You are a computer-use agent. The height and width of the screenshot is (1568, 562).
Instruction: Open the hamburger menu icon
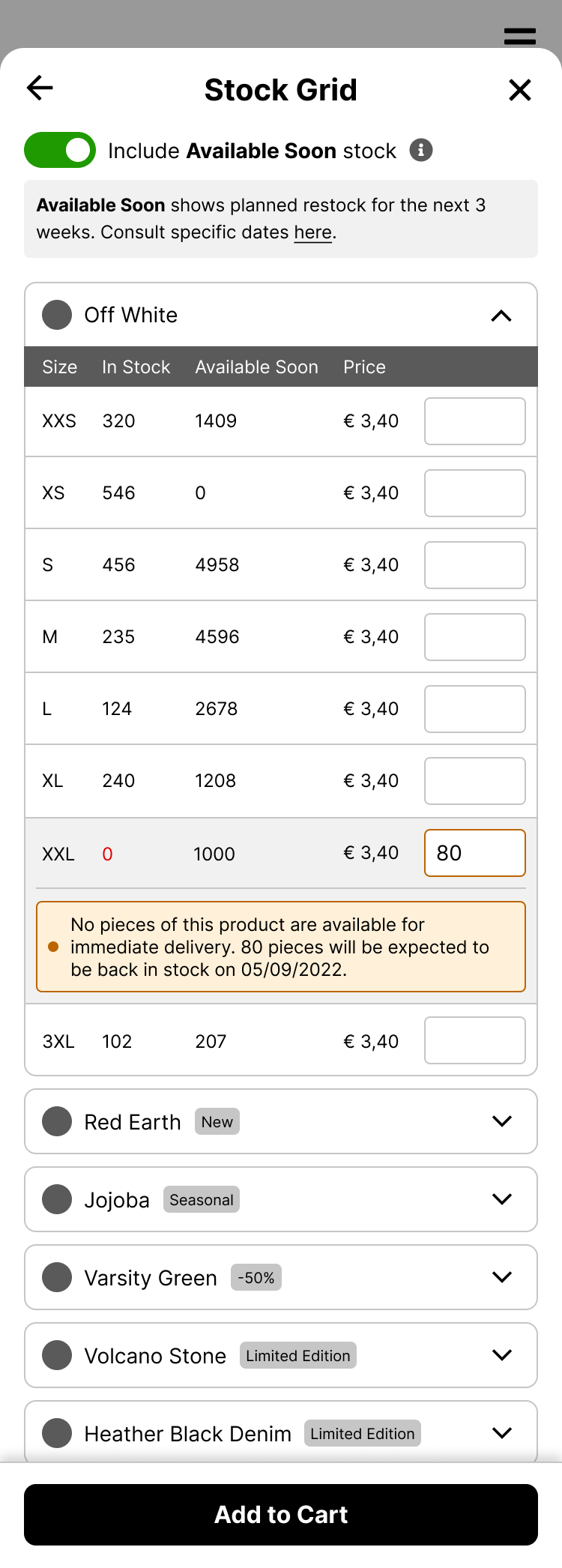pyautogui.click(x=519, y=36)
